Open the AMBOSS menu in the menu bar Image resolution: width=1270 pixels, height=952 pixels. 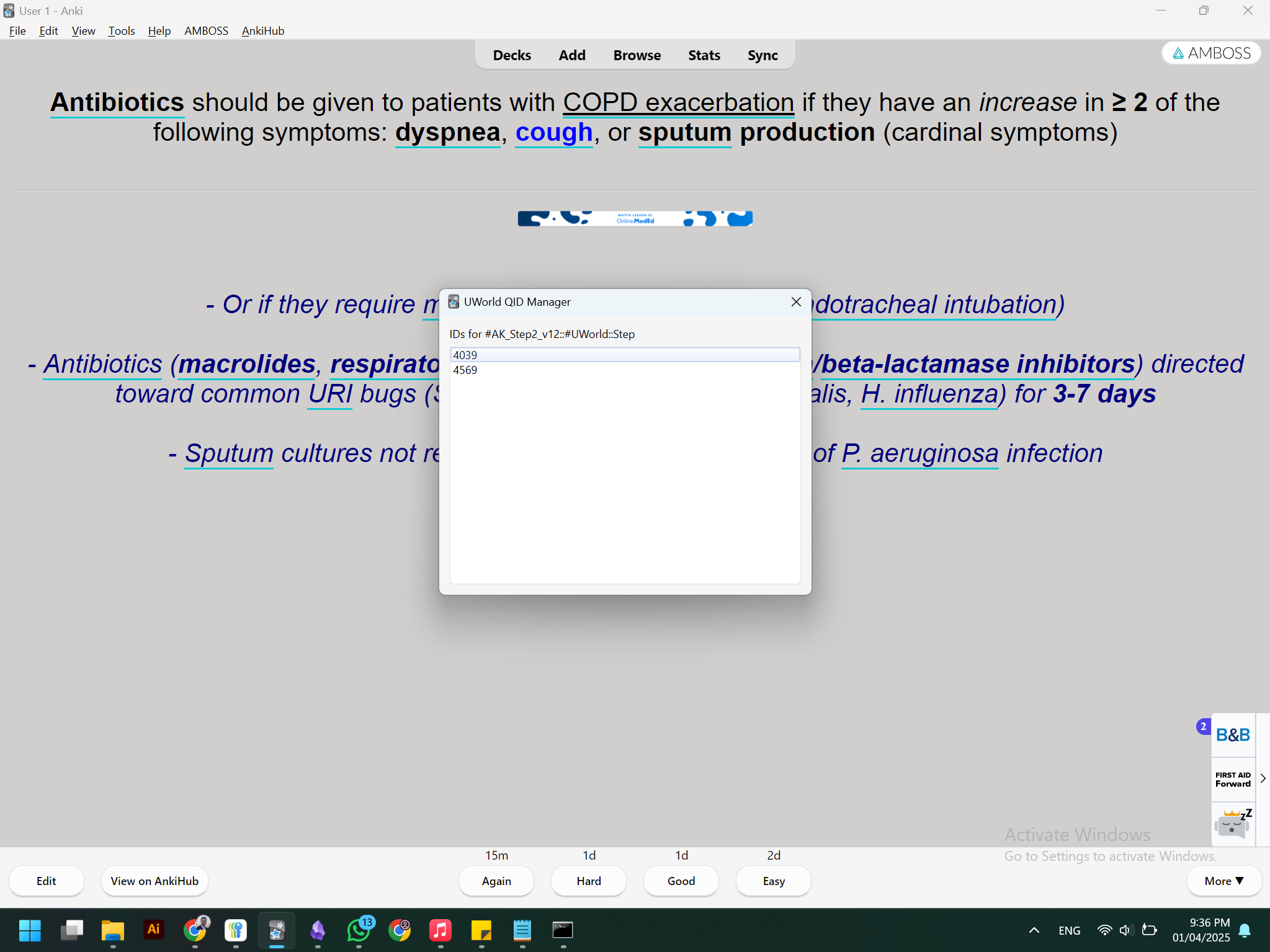click(206, 30)
